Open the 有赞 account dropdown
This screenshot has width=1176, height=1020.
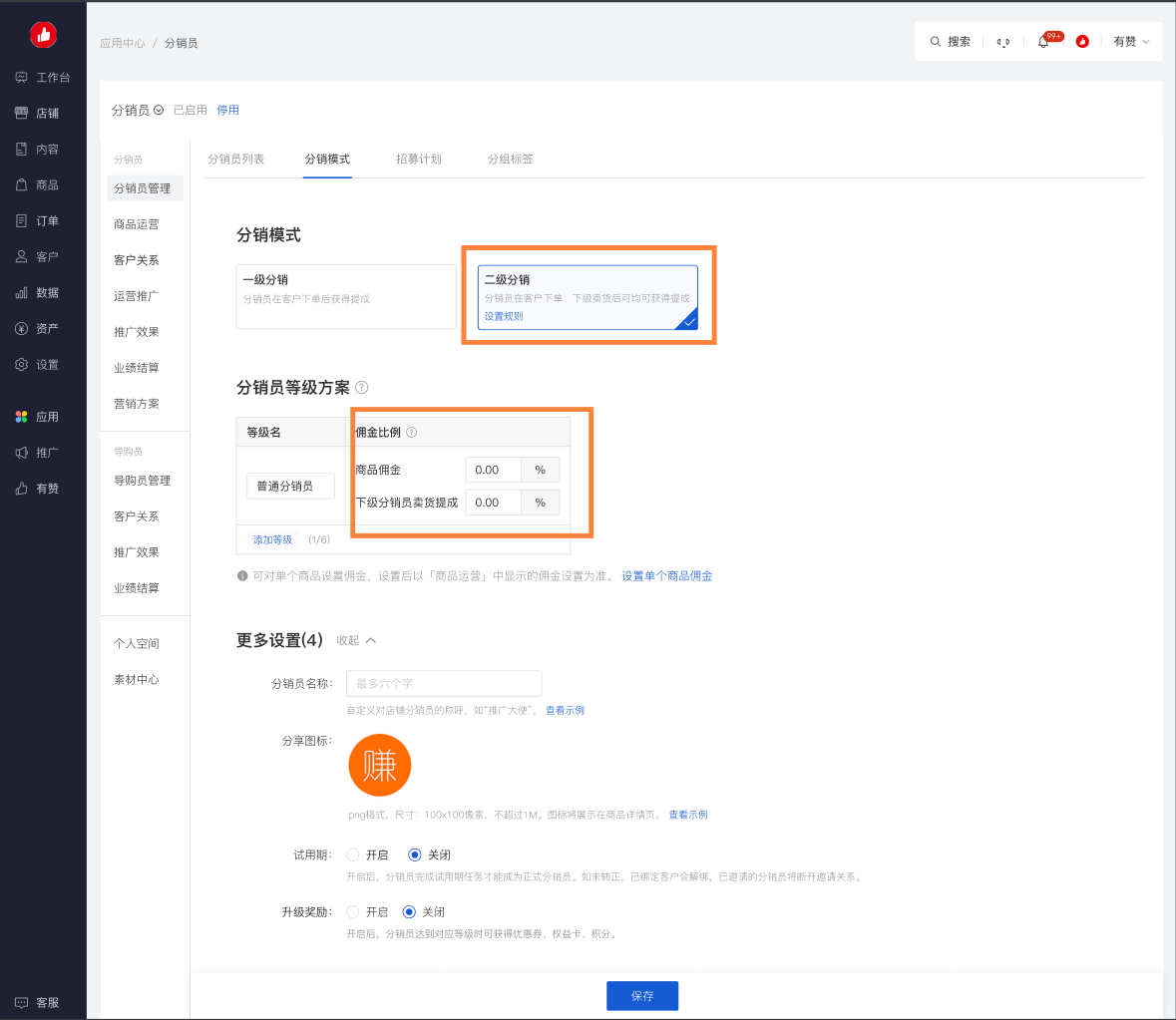[1132, 42]
